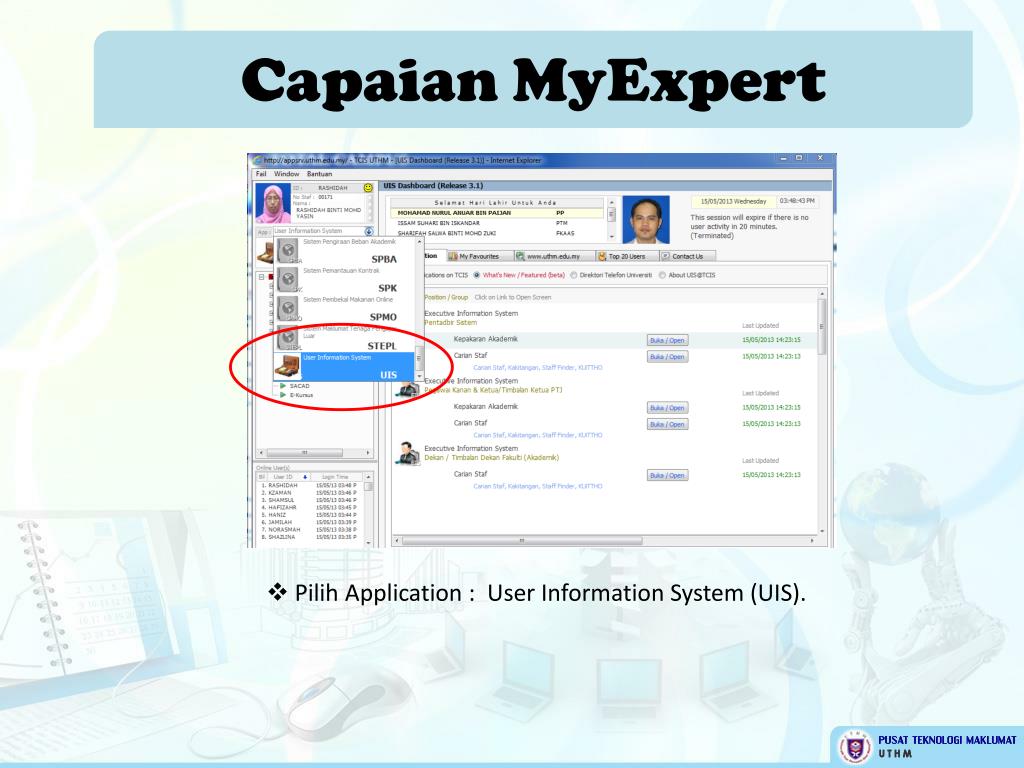Select ISSAM SUHARI BIN ISKANDAR birthday row
Viewport: 1024px width, 768px height.
point(497,223)
